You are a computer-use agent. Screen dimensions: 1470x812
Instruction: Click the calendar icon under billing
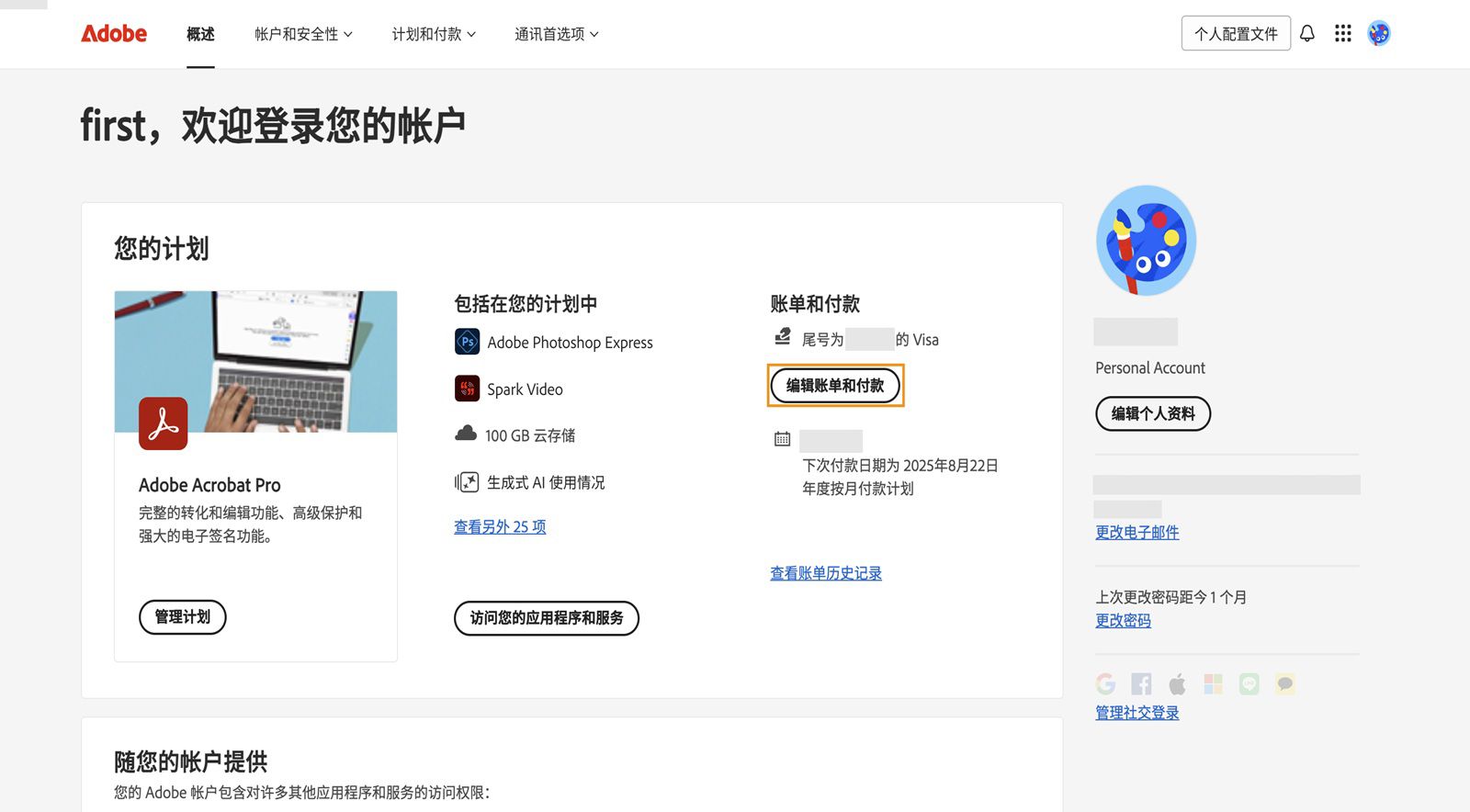click(x=782, y=439)
